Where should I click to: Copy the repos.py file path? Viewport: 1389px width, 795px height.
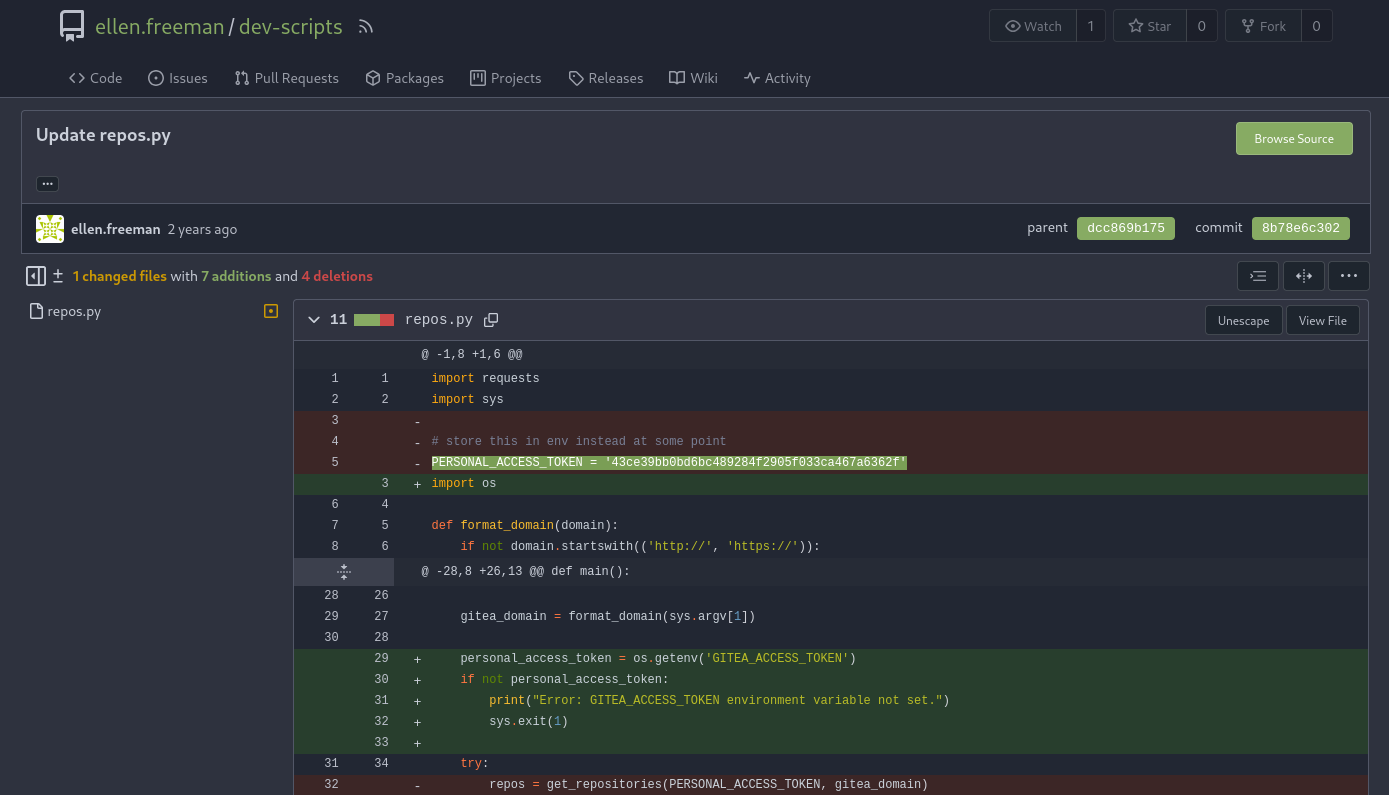point(491,320)
